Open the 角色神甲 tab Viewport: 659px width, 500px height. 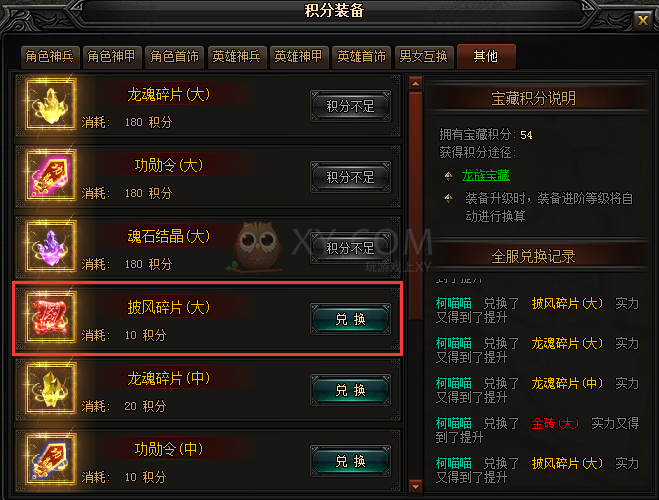tap(112, 57)
